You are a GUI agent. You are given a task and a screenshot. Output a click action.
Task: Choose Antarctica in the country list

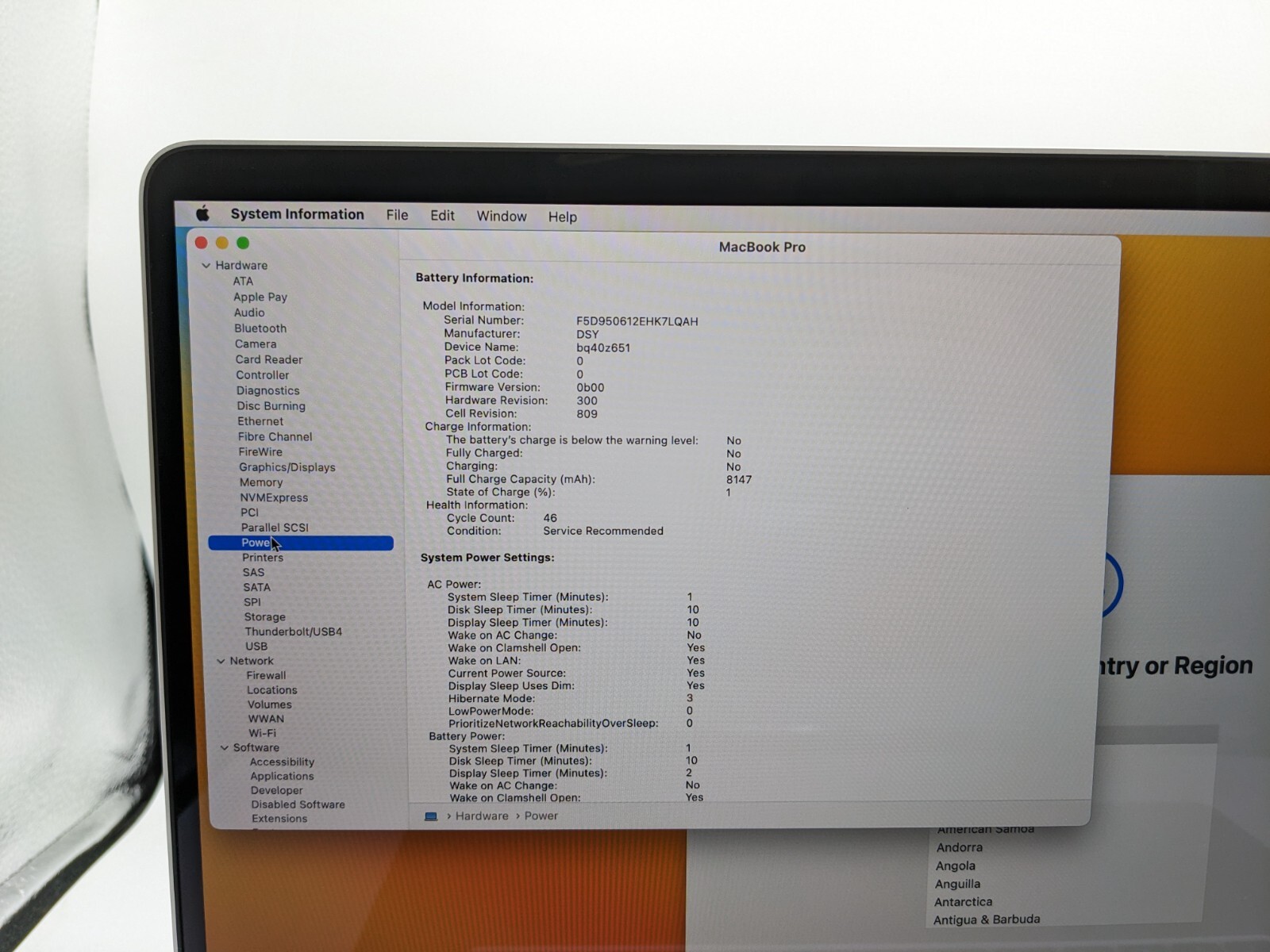[x=964, y=902]
